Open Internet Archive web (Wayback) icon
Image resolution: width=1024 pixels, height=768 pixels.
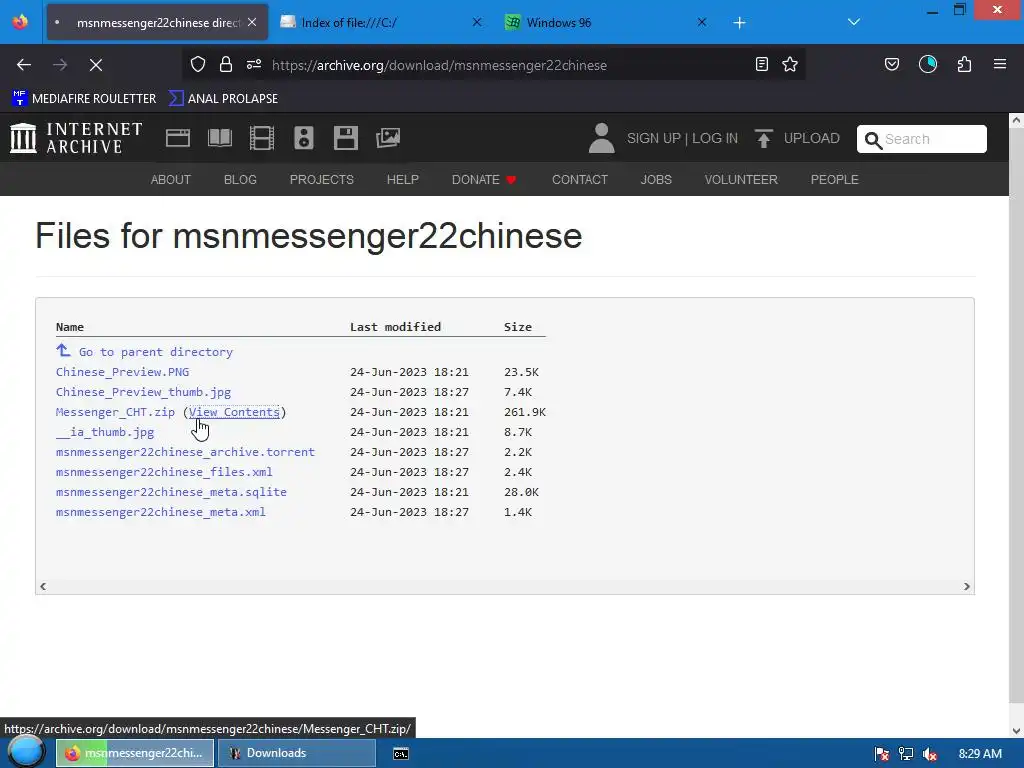click(178, 138)
